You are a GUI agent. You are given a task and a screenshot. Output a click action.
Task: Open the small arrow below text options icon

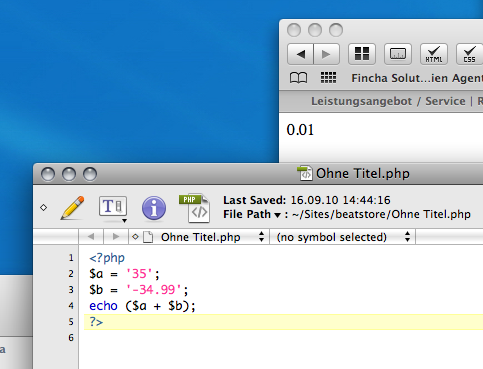[124, 220]
